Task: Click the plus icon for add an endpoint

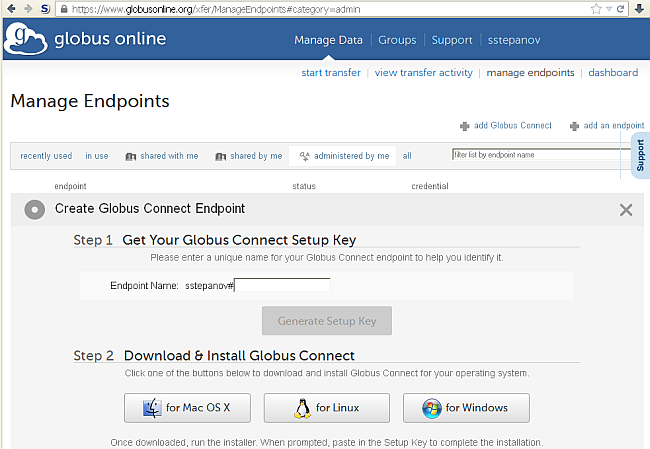Action: pyautogui.click(x=574, y=126)
